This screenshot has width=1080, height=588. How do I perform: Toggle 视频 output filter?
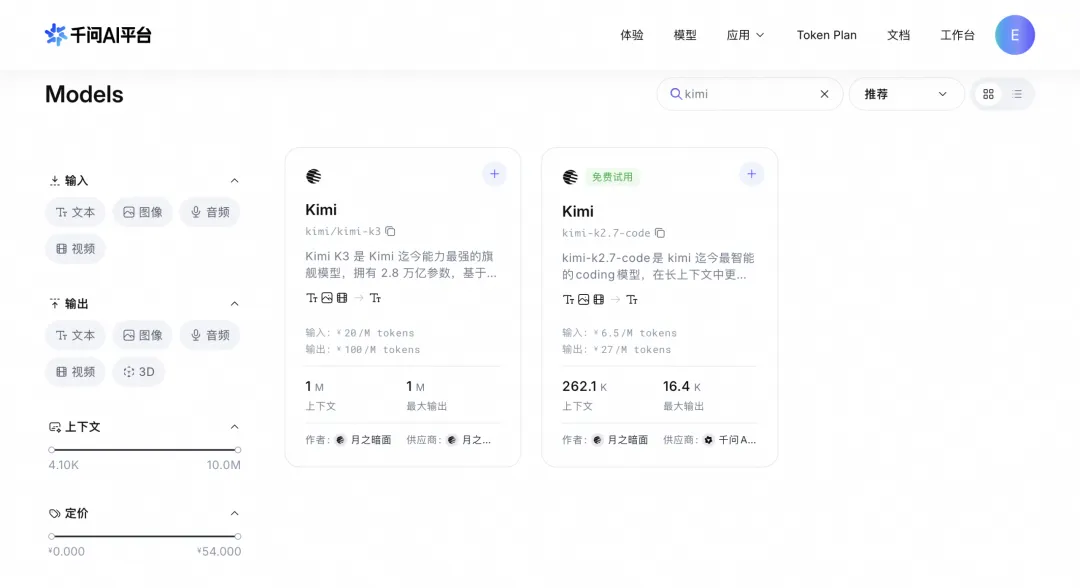(x=75, y=372)
